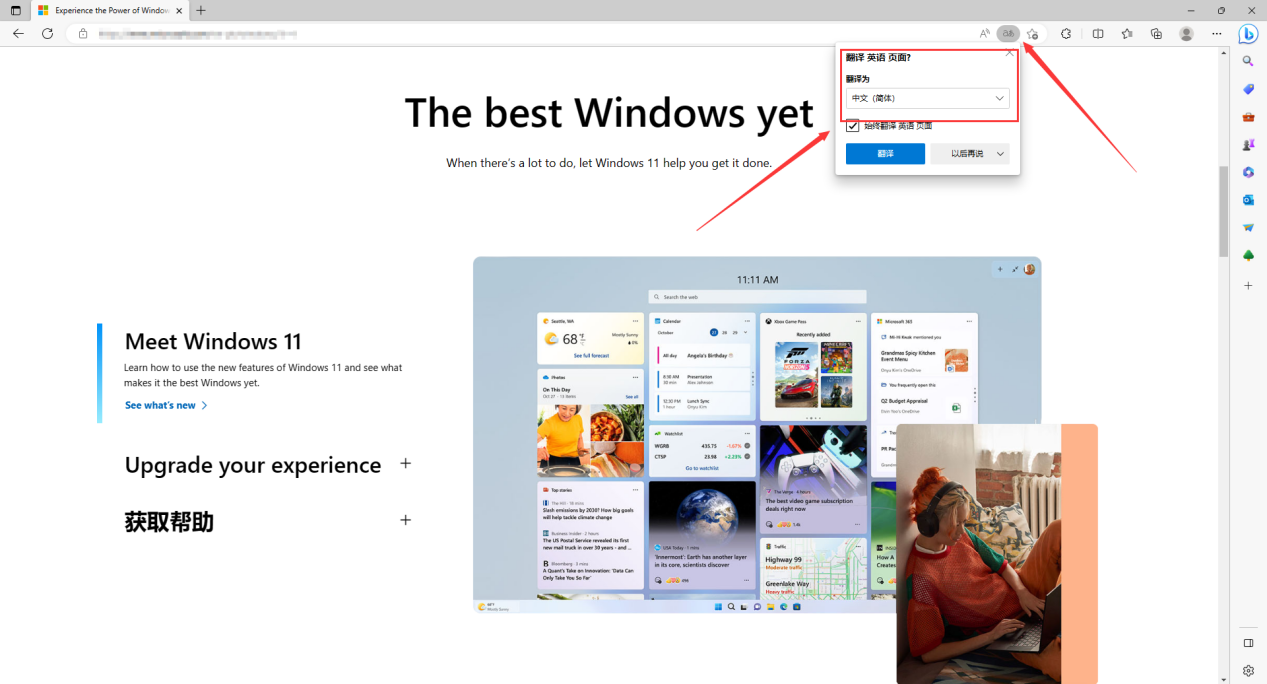This screenshot has width=1267, height=684.
Task: Open the Favorites list icon
Action: point(1127,33)
